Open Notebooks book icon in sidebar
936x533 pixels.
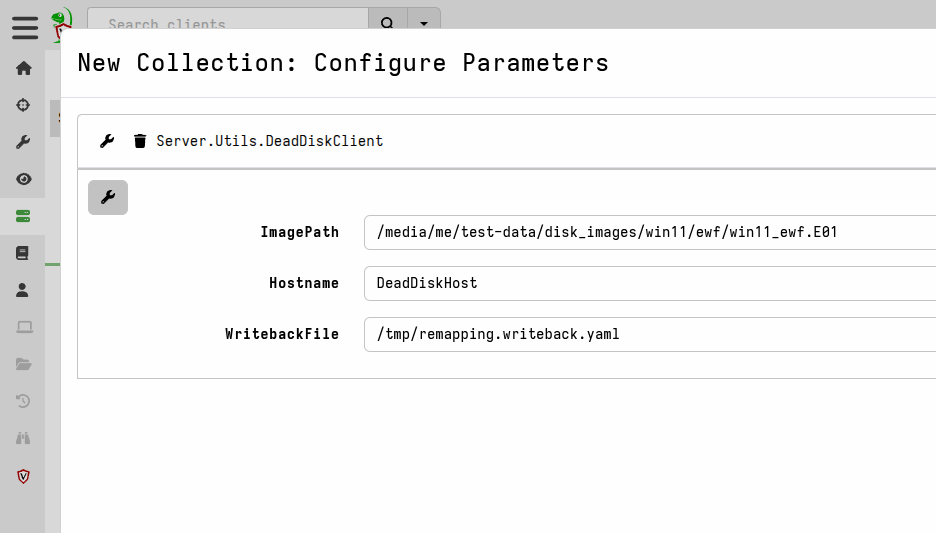pyautogui.click(x=23, y=253)
